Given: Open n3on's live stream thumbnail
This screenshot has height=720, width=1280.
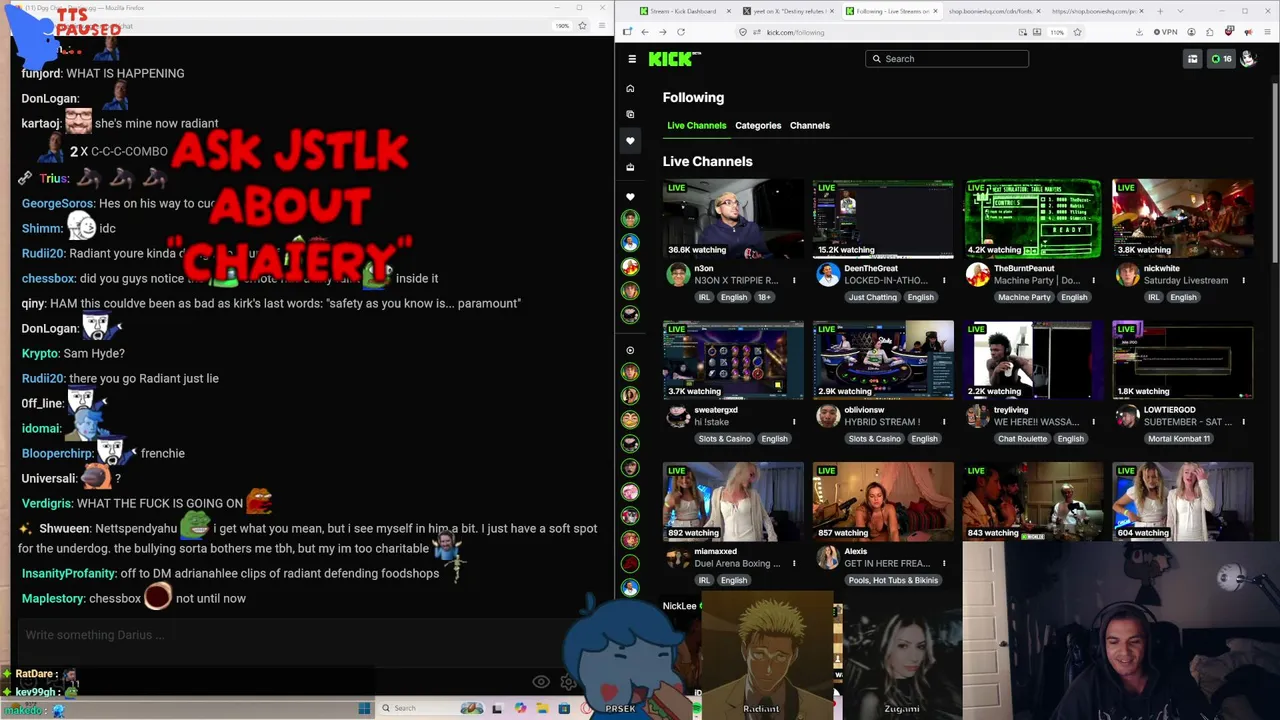Looking at the screenshot, I should (x=733, y=218).
